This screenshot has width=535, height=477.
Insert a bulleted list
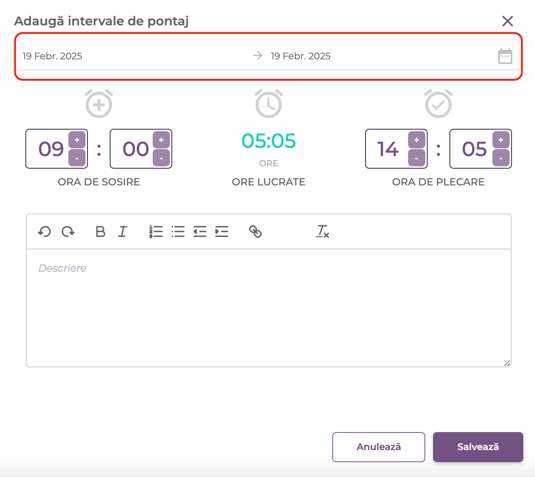[178, 232]
